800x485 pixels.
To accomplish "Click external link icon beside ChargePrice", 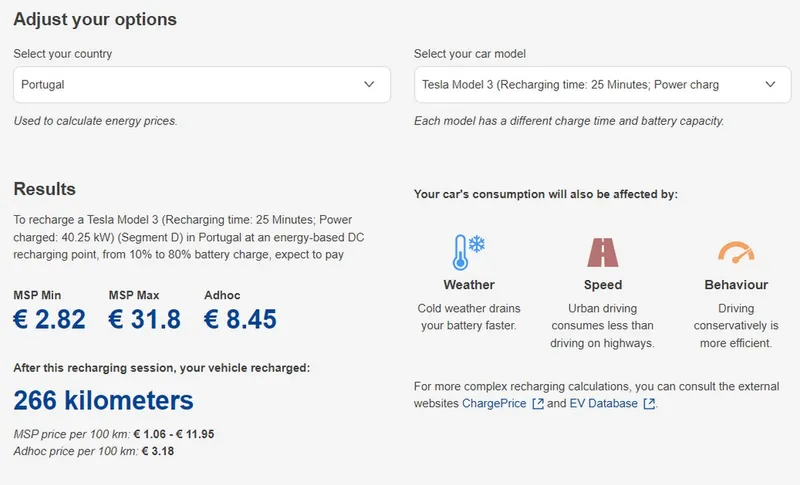I will pos(538,404).
